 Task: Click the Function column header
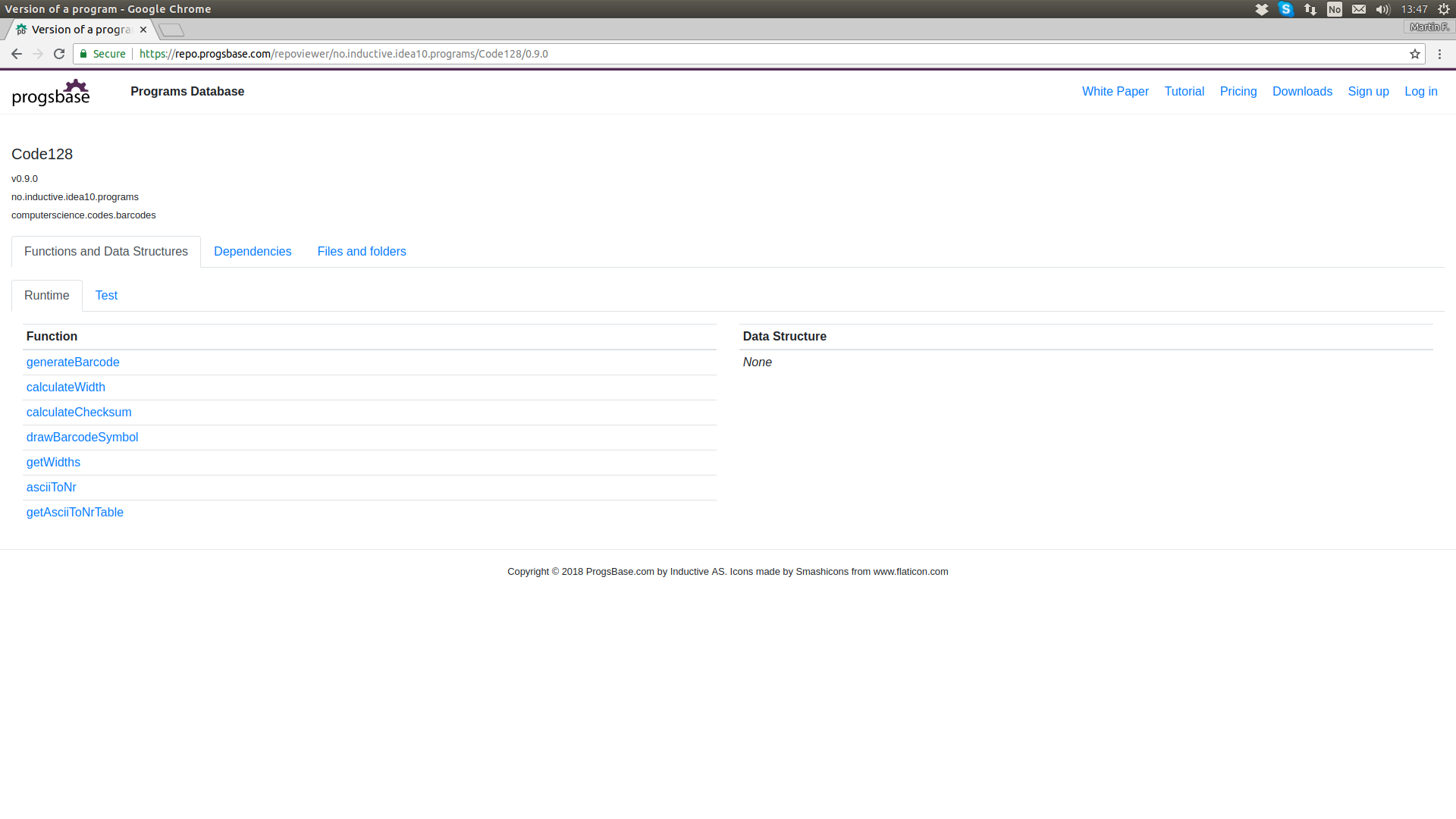click(52, 336)
